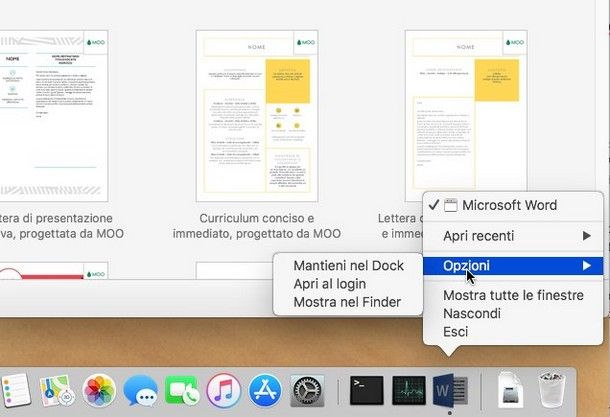The image size is (610, 417).
Task: Click the 'Curriculum conciso e immediato' caption
Action: (257, 226)
